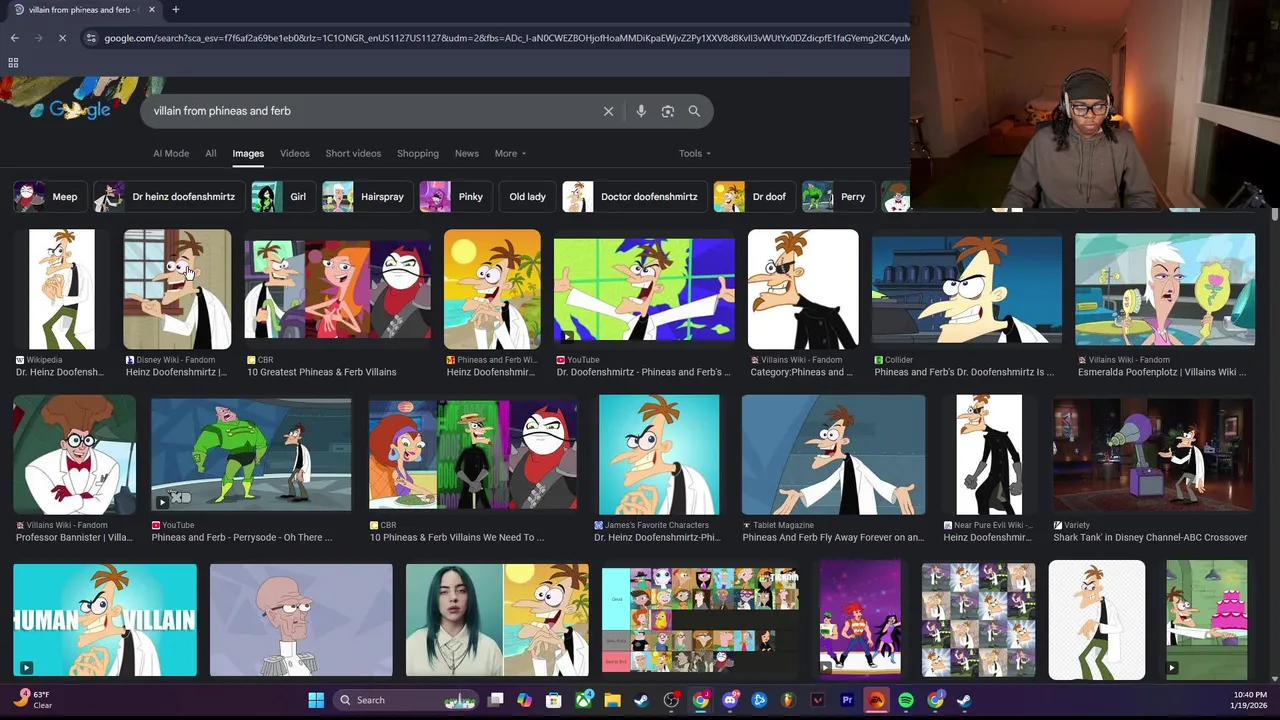Switch to the Videos tab
This screenshot has width=1280, height=720.
[x=295, y=154]
